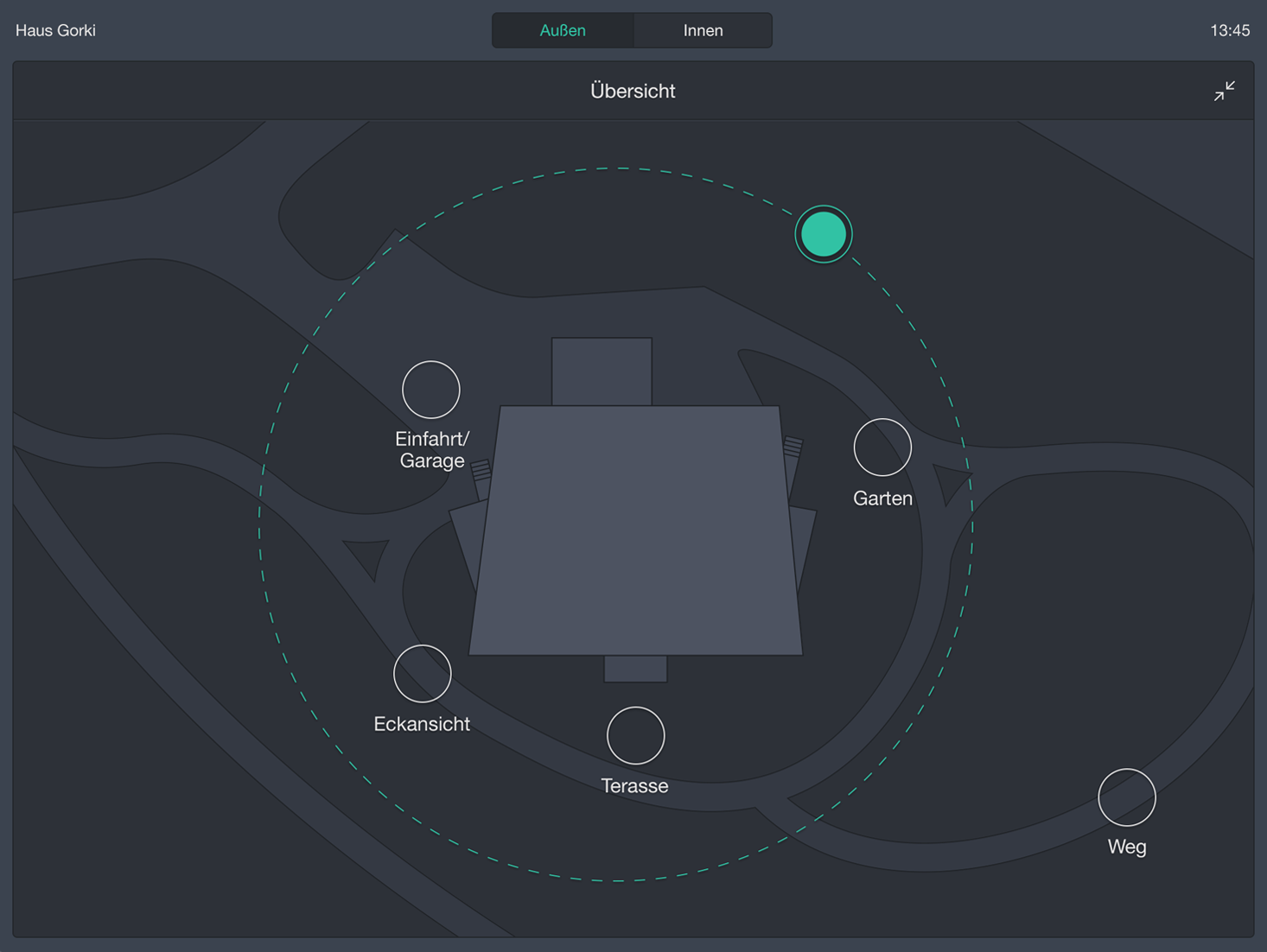Click the Garten text label
Image resolution: width=1267 pixels, height=952 pixels.
pos(882,498)
